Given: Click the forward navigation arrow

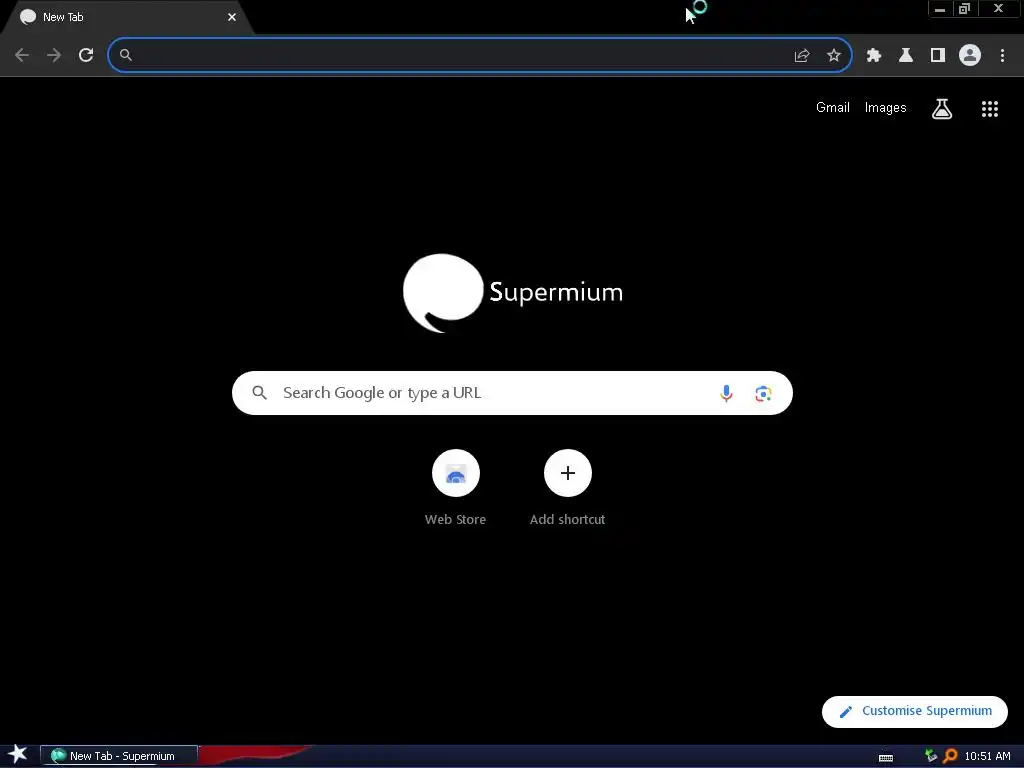Looking at the screenshot, I should pos(54,55).
